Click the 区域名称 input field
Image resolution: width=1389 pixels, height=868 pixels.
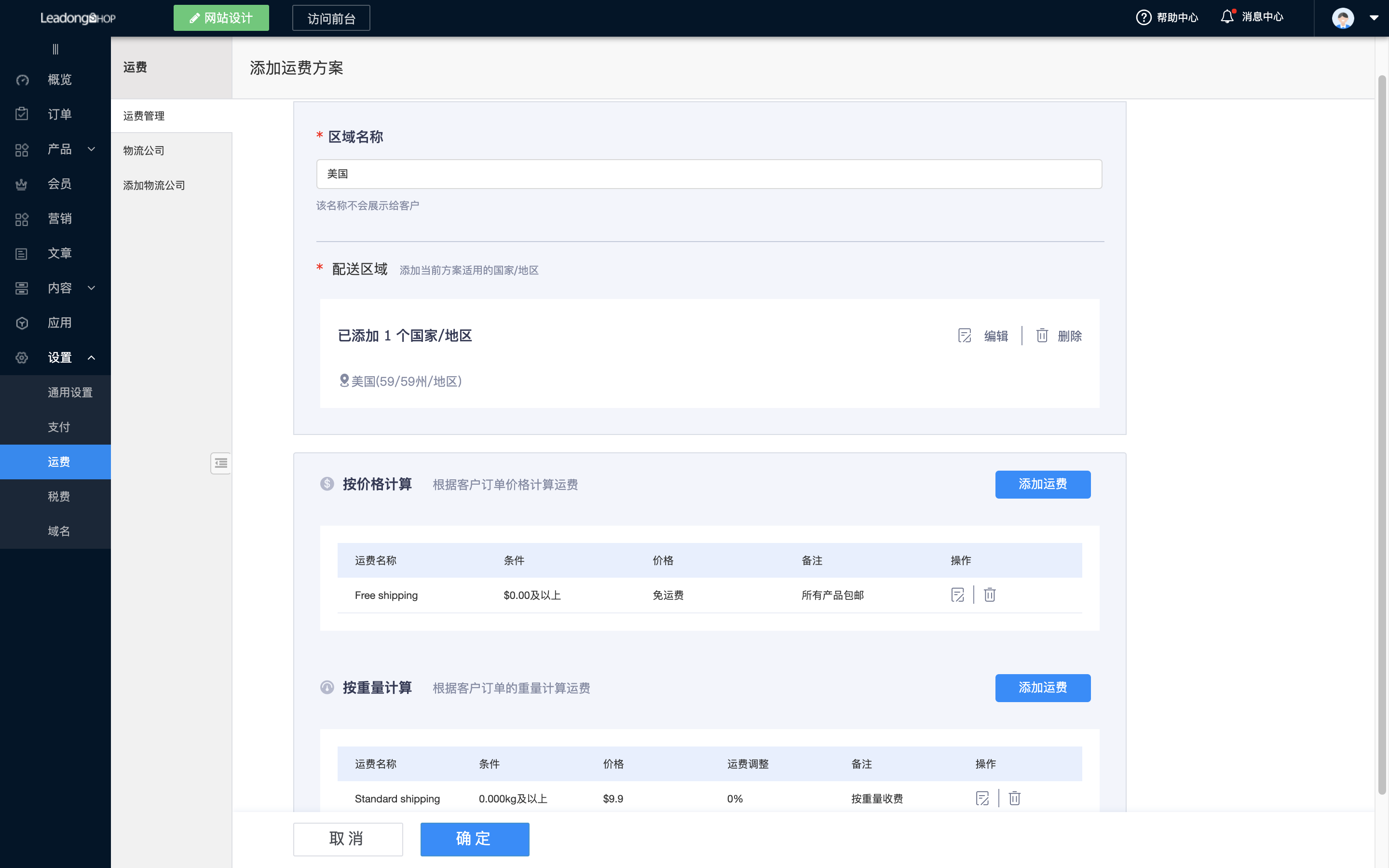pos(708,174)
